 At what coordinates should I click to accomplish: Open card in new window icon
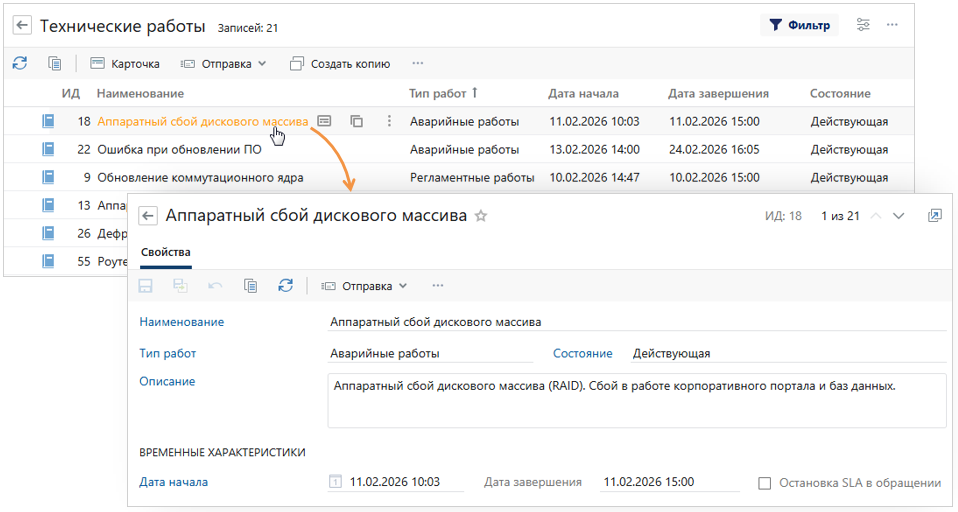[935, 216]
